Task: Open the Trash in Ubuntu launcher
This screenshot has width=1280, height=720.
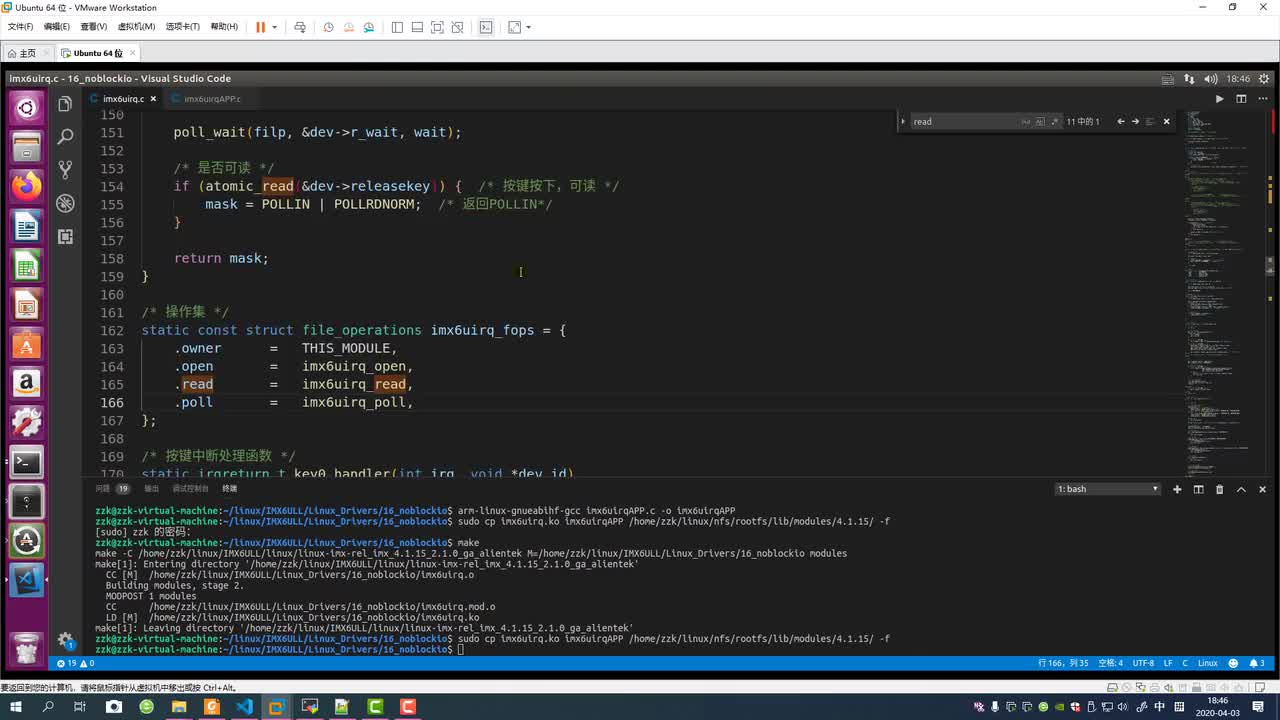Action: pyautogui.click(x=26, y=647)
